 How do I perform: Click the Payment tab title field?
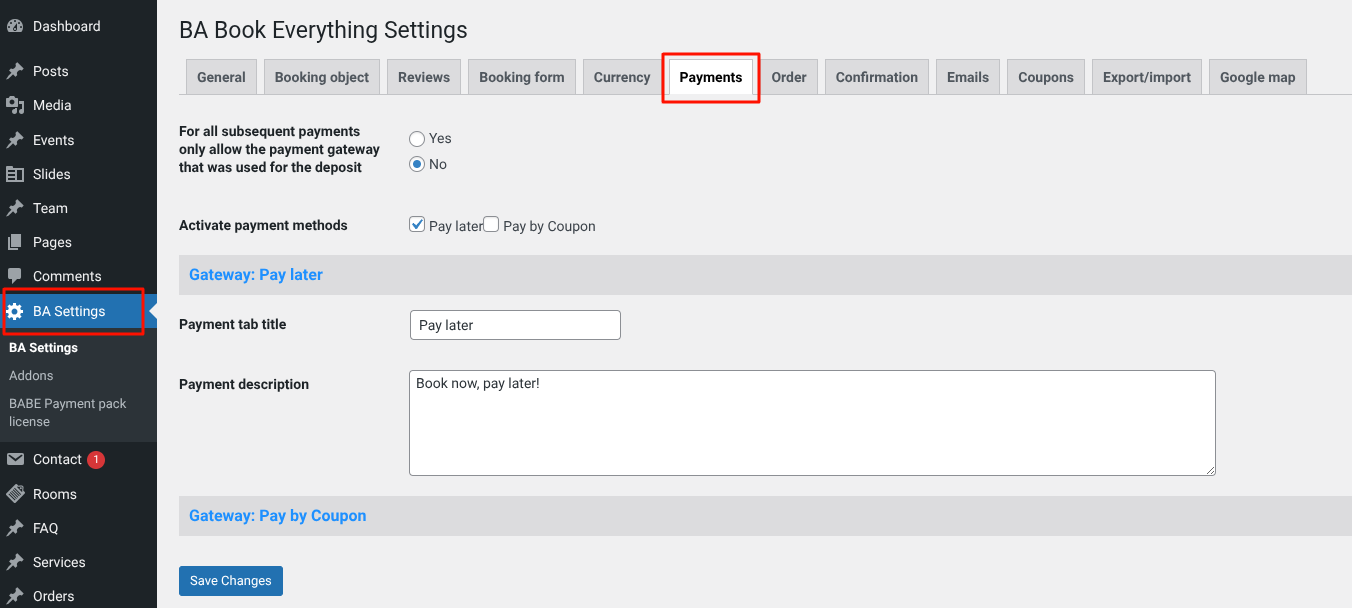515,325
